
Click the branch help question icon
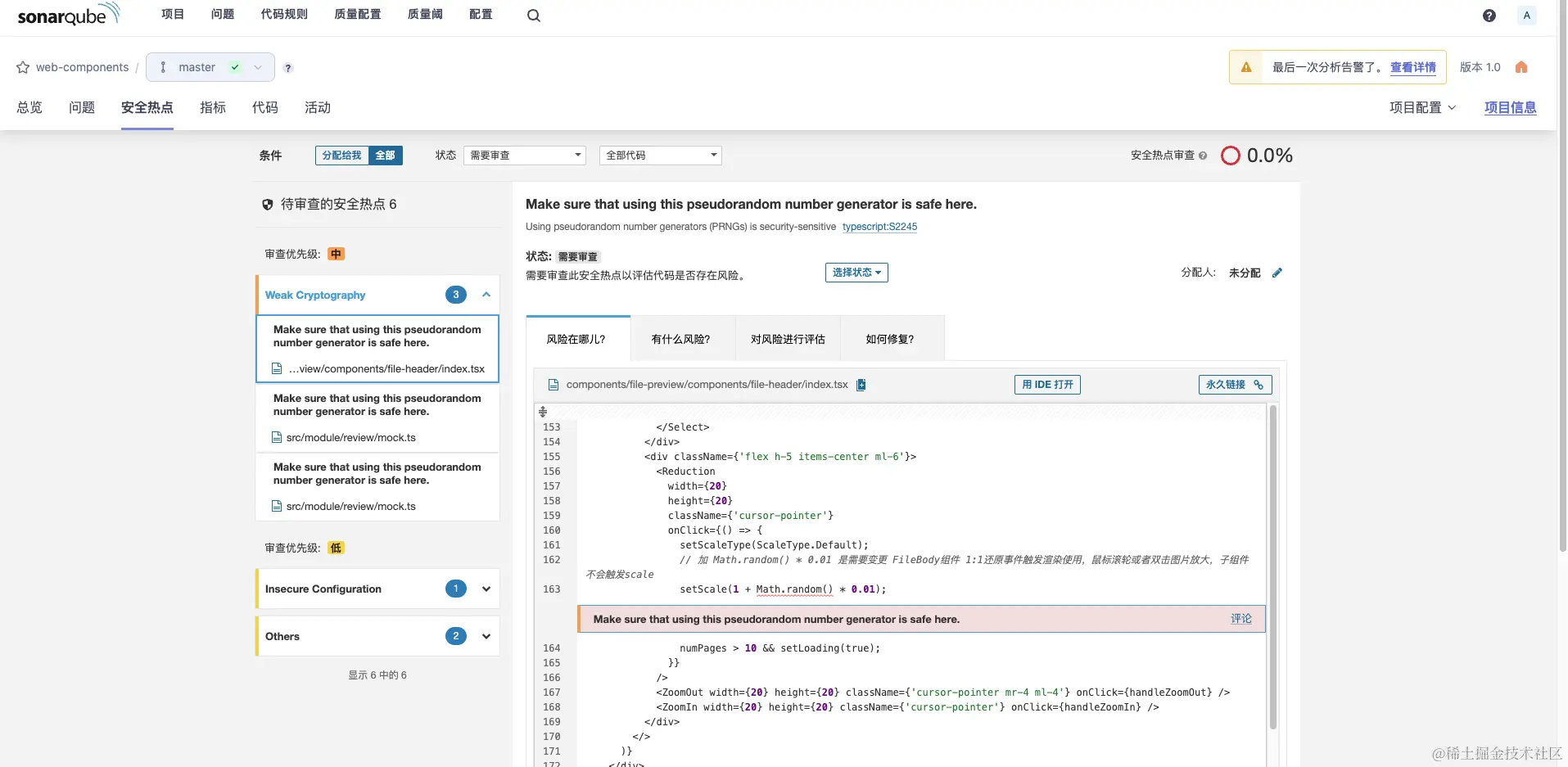point(288,68)
